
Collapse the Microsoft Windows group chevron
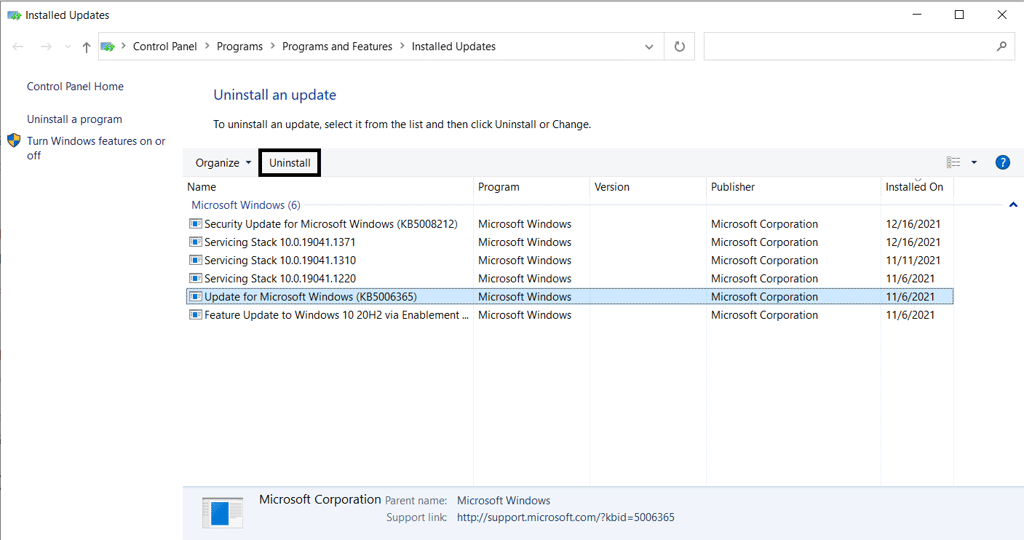click(1013, 205)
